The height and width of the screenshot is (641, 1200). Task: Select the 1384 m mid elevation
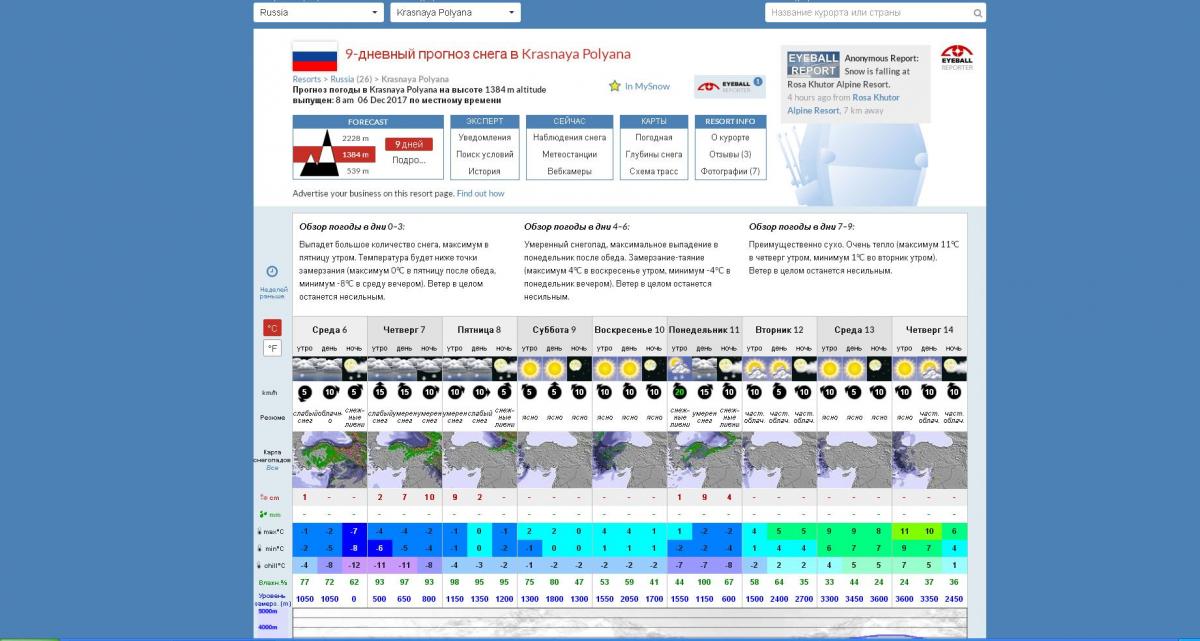click(x=355, y=154)
